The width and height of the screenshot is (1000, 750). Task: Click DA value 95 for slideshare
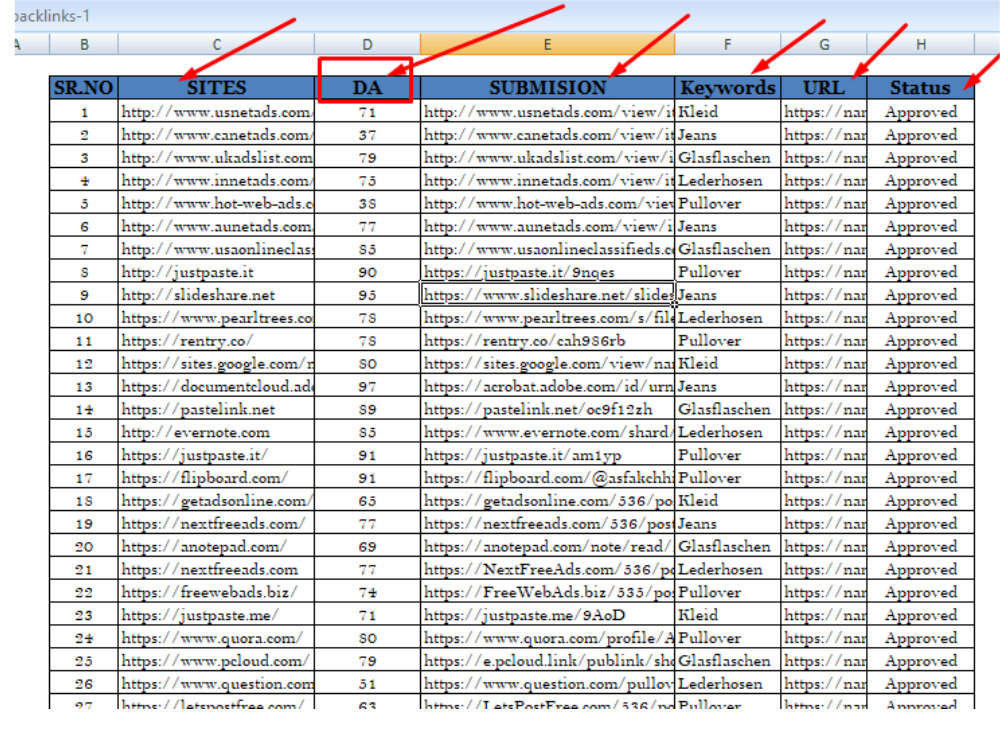tap(367, 295)
